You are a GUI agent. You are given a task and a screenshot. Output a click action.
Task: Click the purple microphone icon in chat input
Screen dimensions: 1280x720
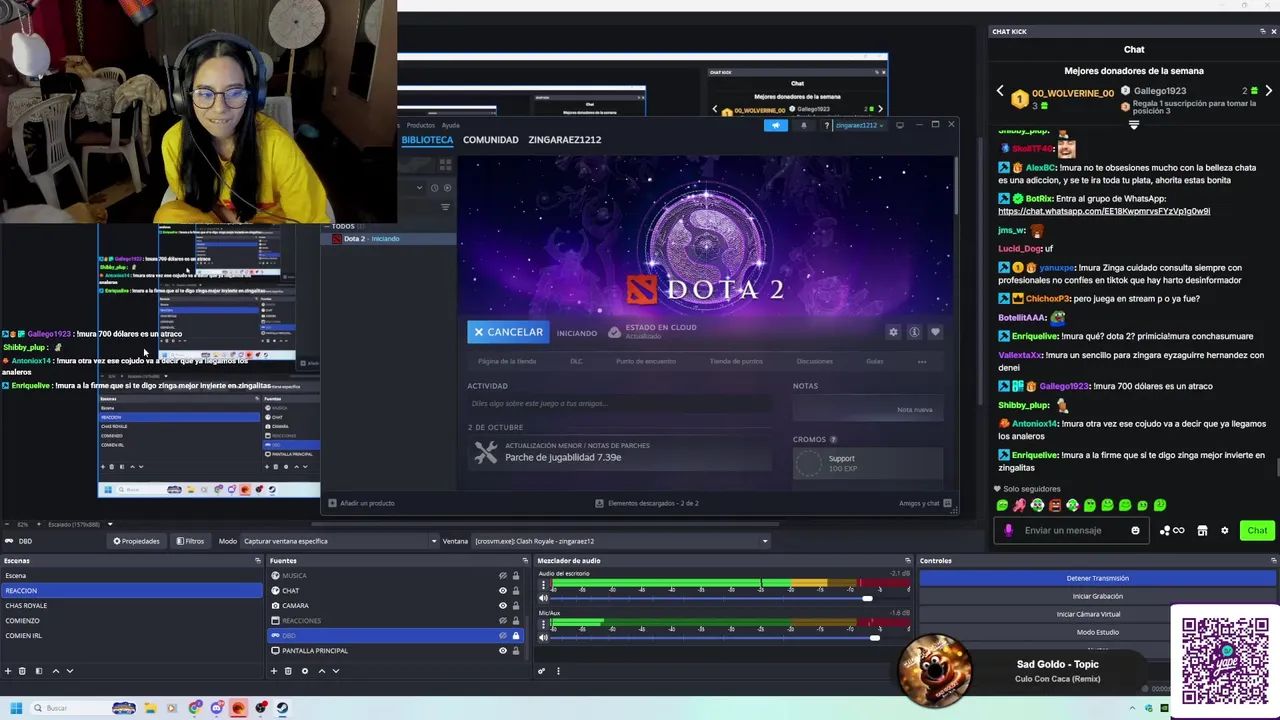point(1008,530)
